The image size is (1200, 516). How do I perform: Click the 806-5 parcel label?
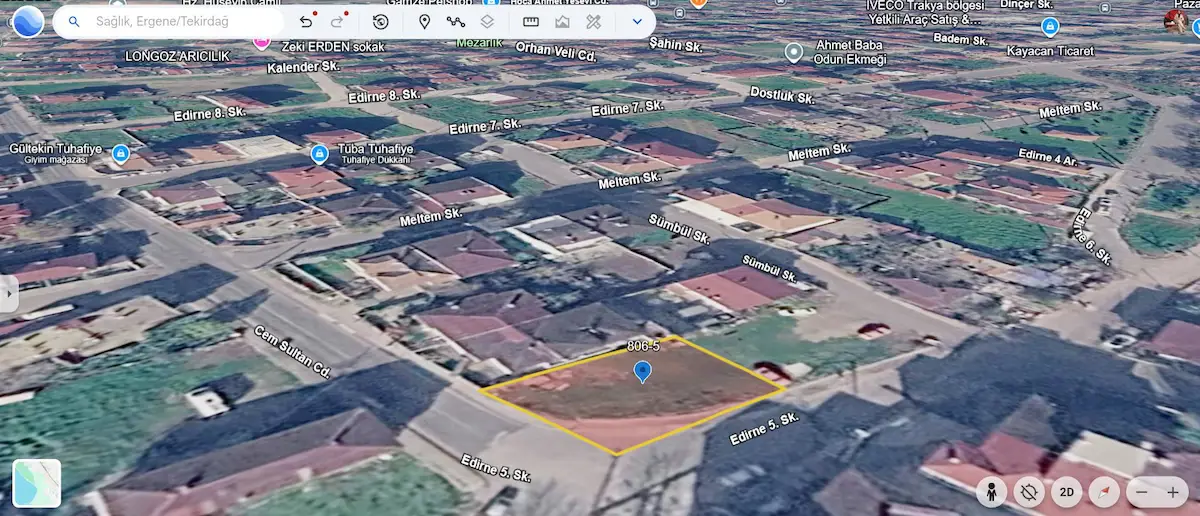tap(643, 346)
